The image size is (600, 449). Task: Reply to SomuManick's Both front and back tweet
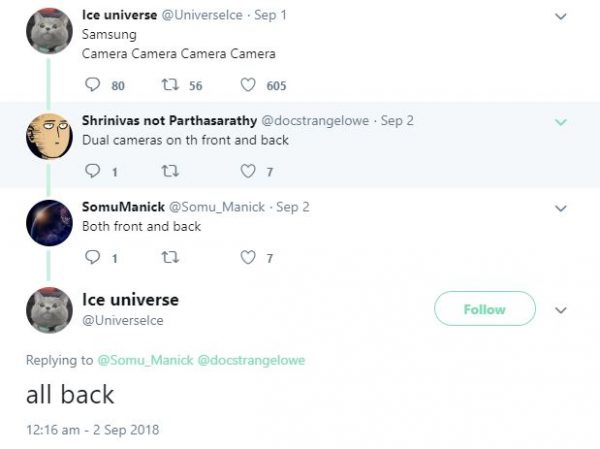pos(92,257)
